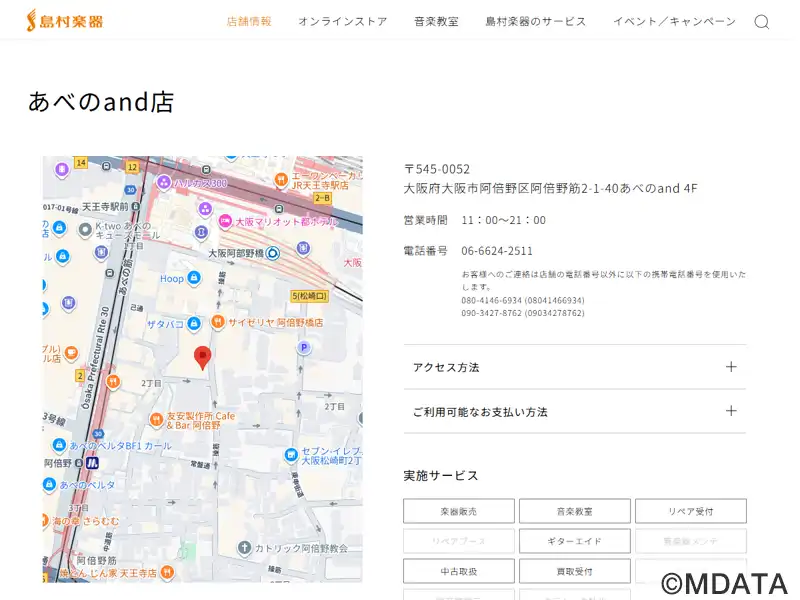The height and width of the screenshot is (600, 800).
Task: Click the 実施サービス heading
Action: (441, 476)
